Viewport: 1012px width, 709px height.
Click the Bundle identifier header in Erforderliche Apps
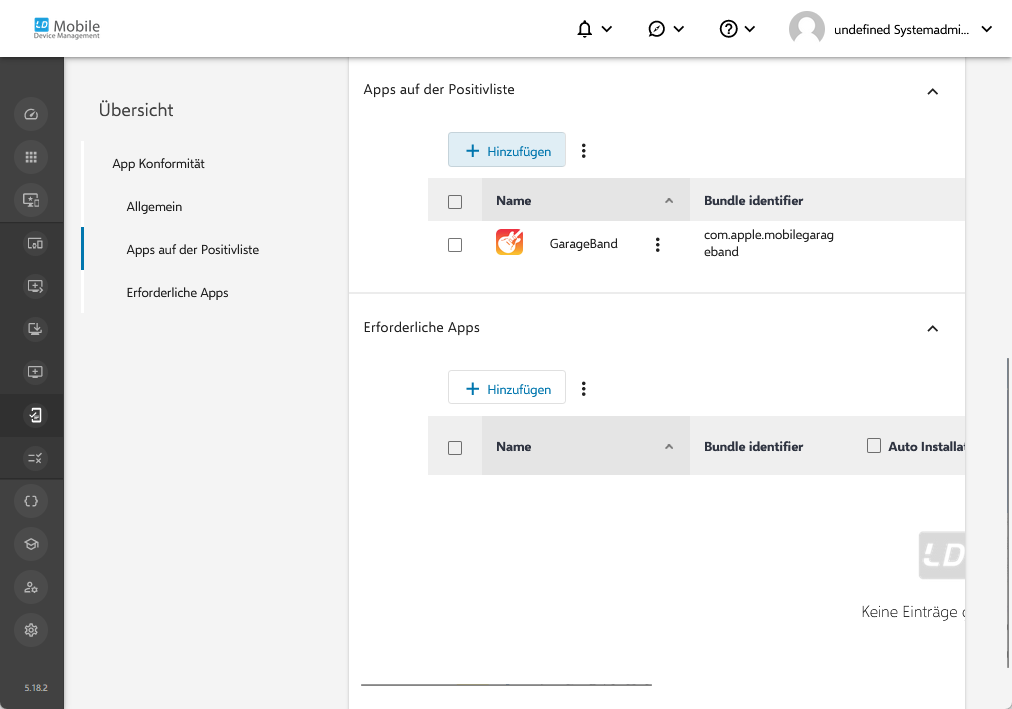point(753,446)
